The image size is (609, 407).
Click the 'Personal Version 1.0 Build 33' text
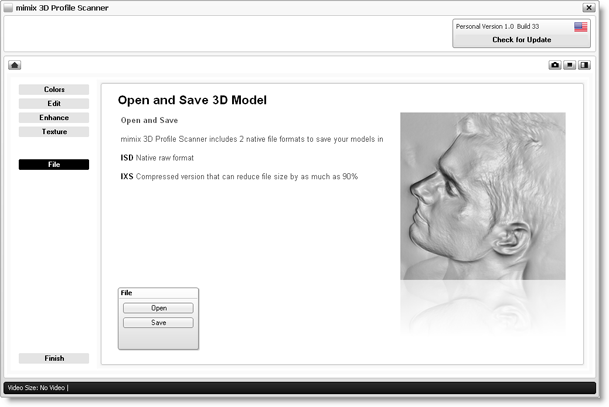click(x=497, y=26)
